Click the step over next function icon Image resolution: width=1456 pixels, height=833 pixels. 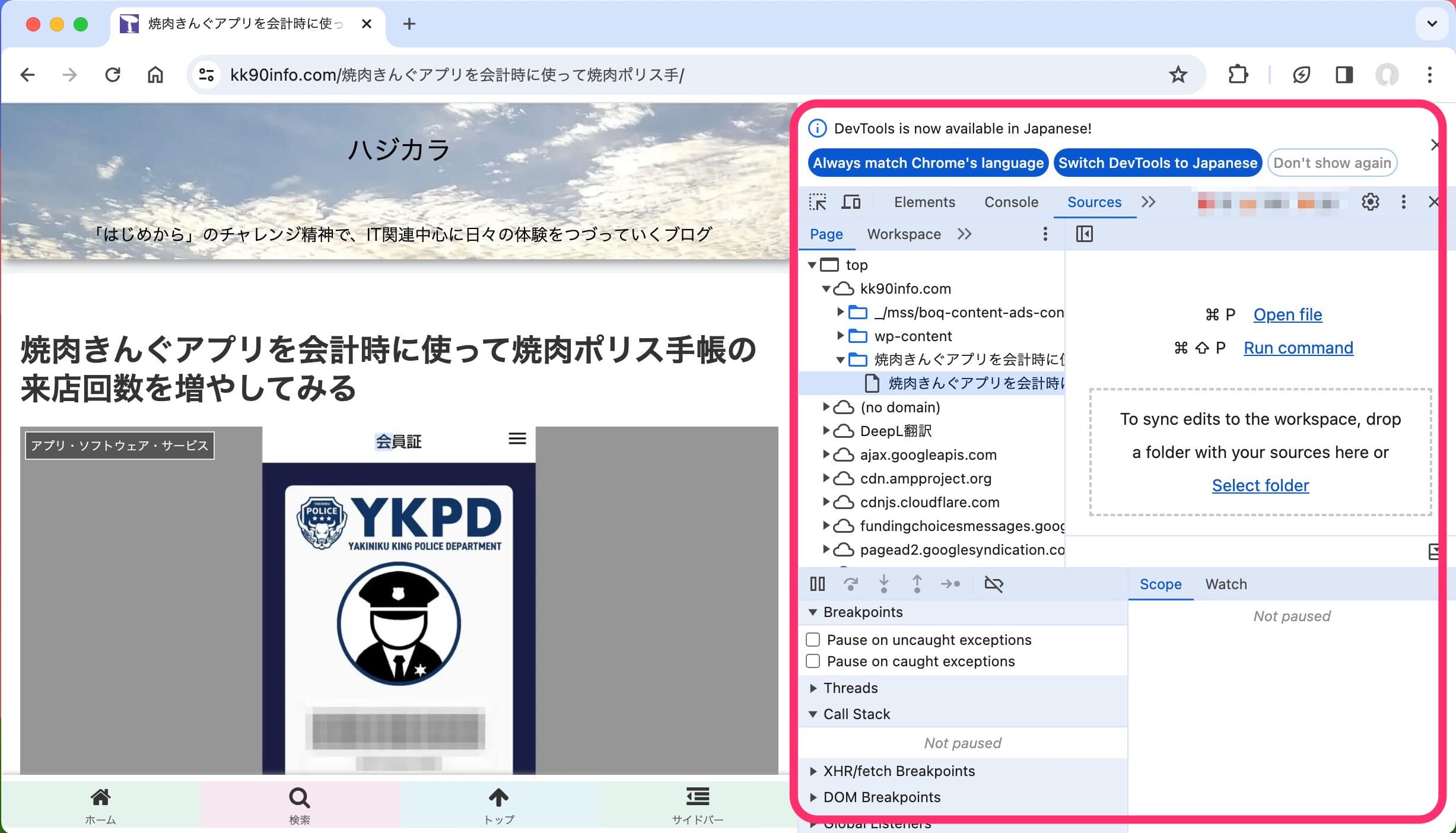pyautogui.click(x=851, y=584)
